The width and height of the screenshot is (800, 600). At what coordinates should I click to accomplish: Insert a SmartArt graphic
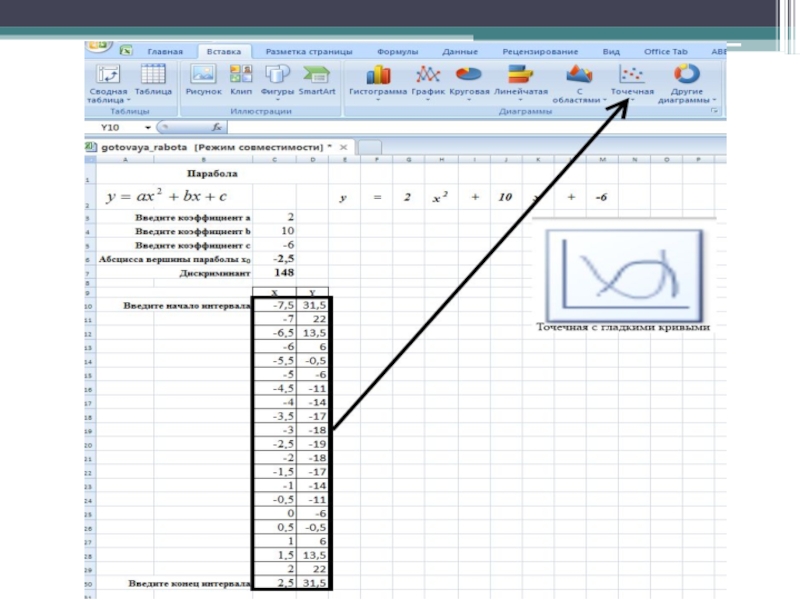[317, 80]
